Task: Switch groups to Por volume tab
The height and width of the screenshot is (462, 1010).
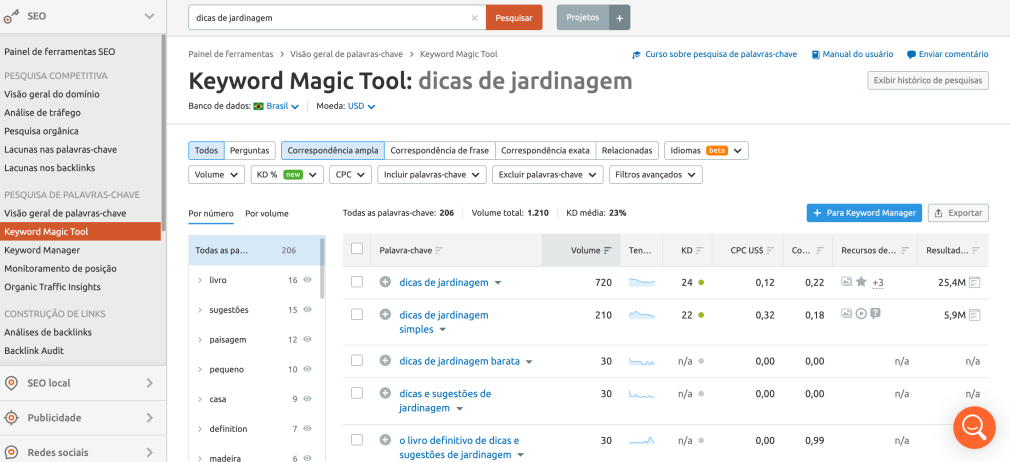Action: [267, 213]
